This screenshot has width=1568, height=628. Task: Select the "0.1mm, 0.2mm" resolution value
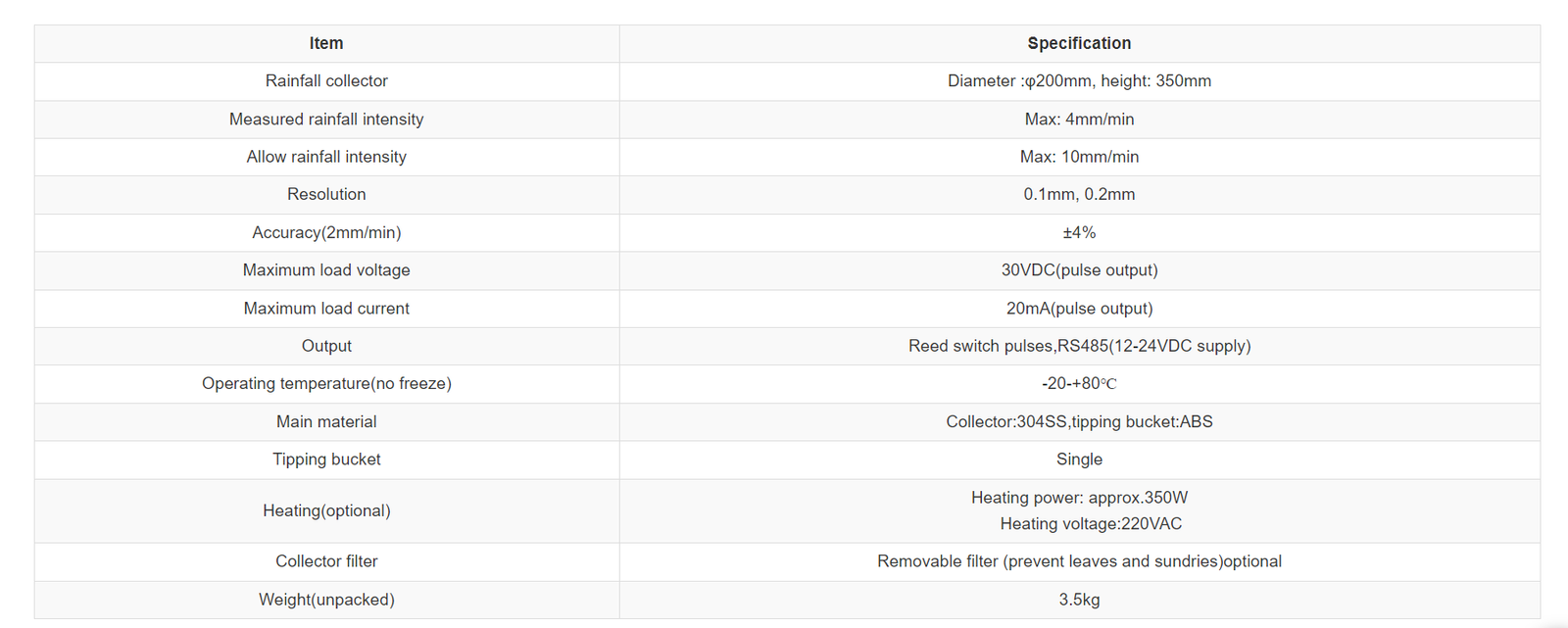(x=1079, y=195)
